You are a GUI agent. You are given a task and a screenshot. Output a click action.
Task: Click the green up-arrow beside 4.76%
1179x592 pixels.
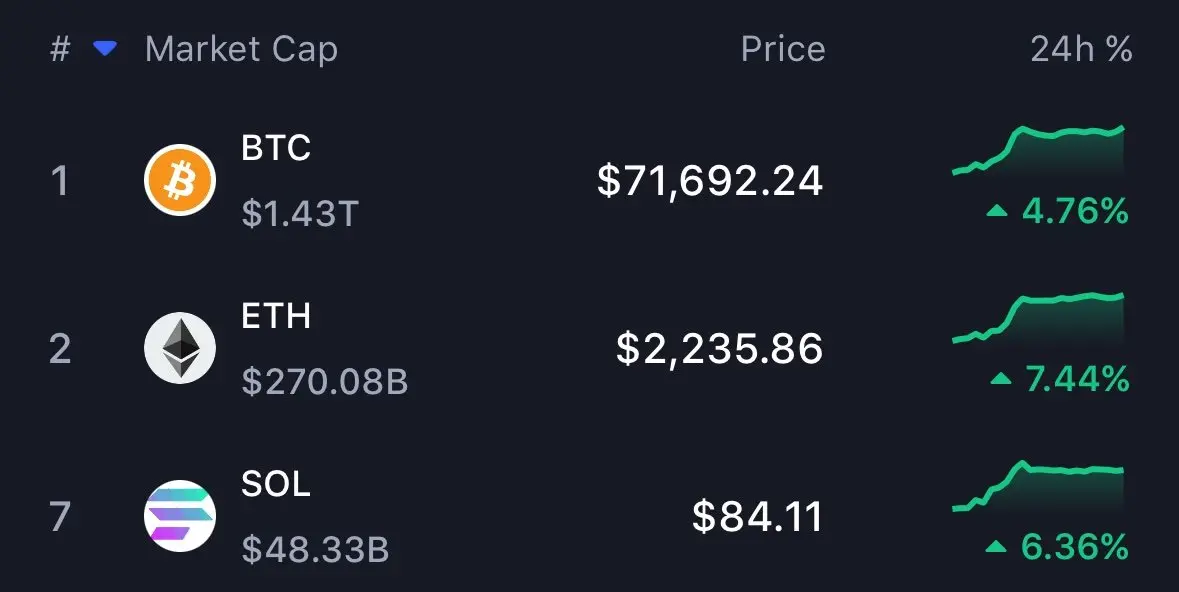click(x=997, y=211)
